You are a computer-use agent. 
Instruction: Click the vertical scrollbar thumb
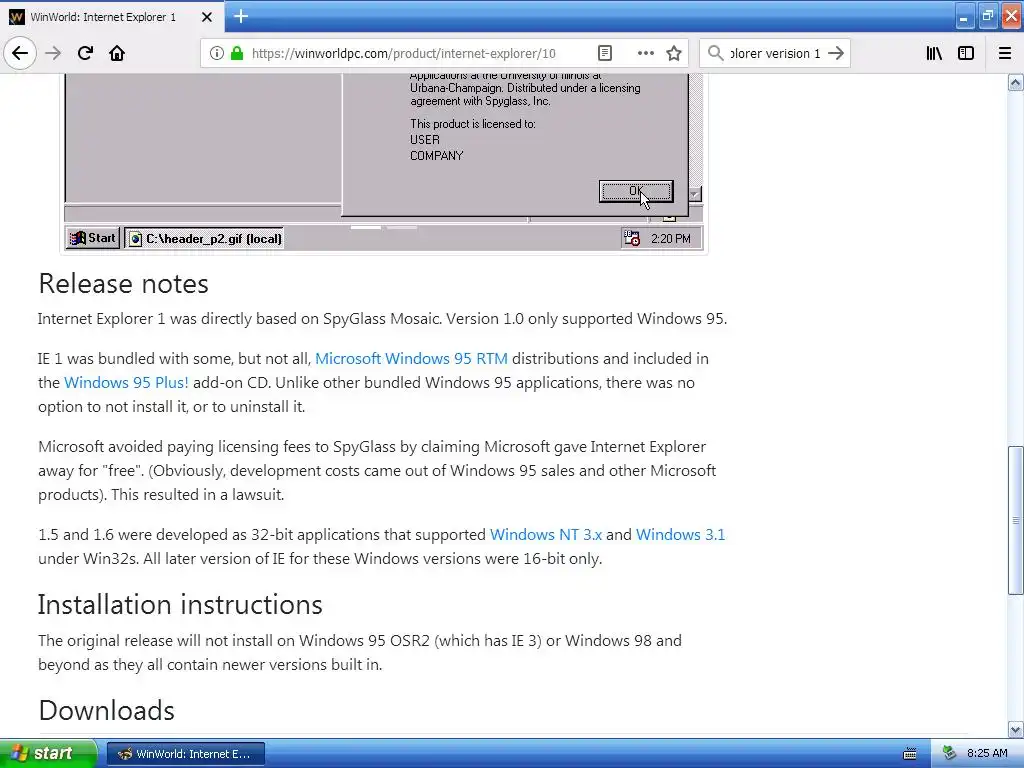1016,520
